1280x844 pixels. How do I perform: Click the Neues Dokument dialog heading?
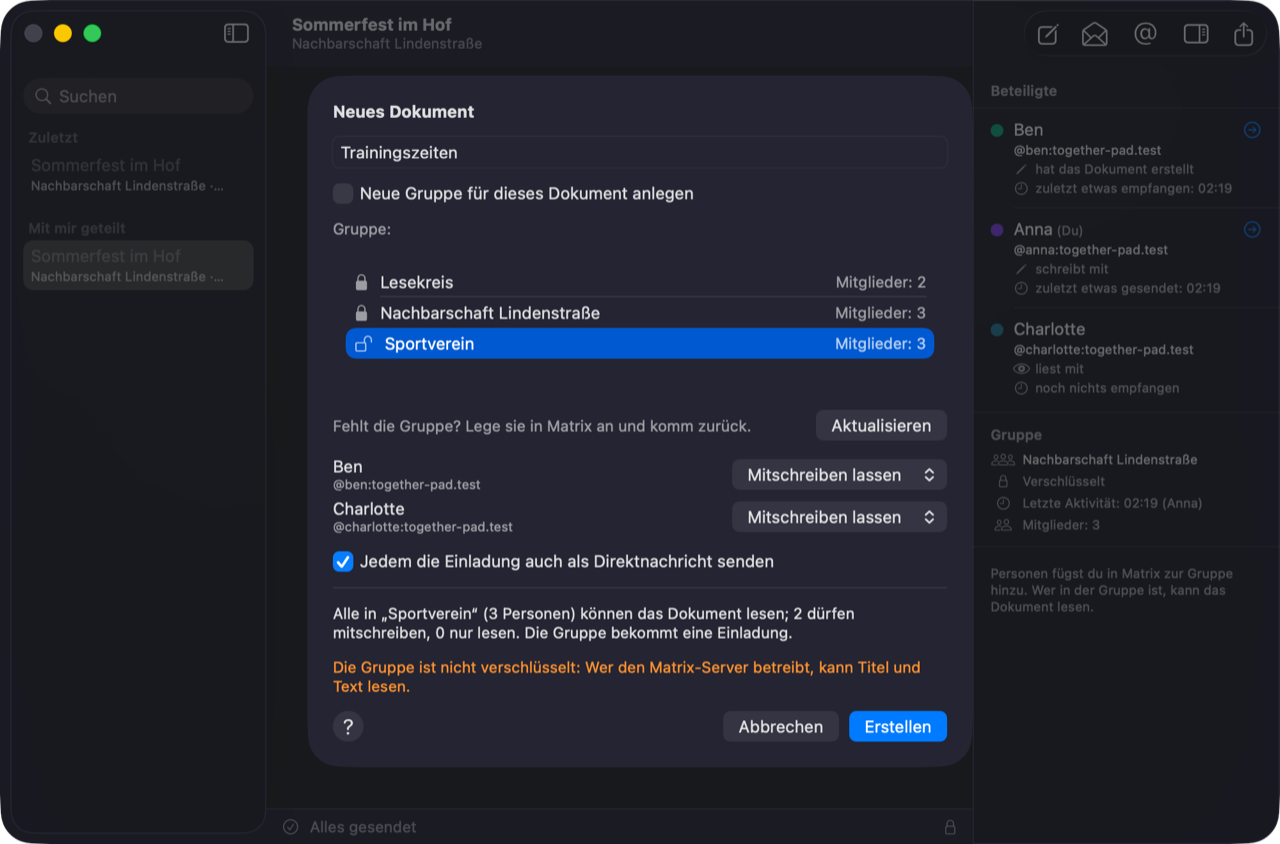pyautogui.click(x=404, y=112)
